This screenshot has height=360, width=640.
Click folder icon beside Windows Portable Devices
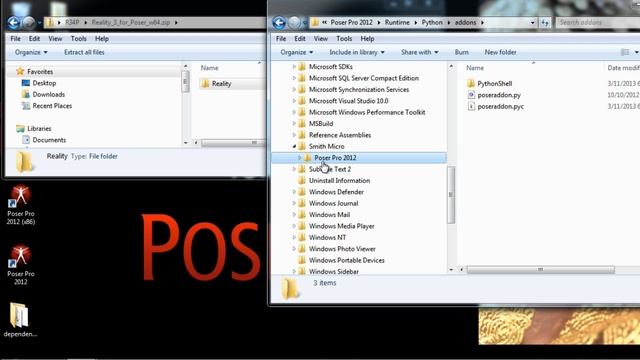pos(302,260)
